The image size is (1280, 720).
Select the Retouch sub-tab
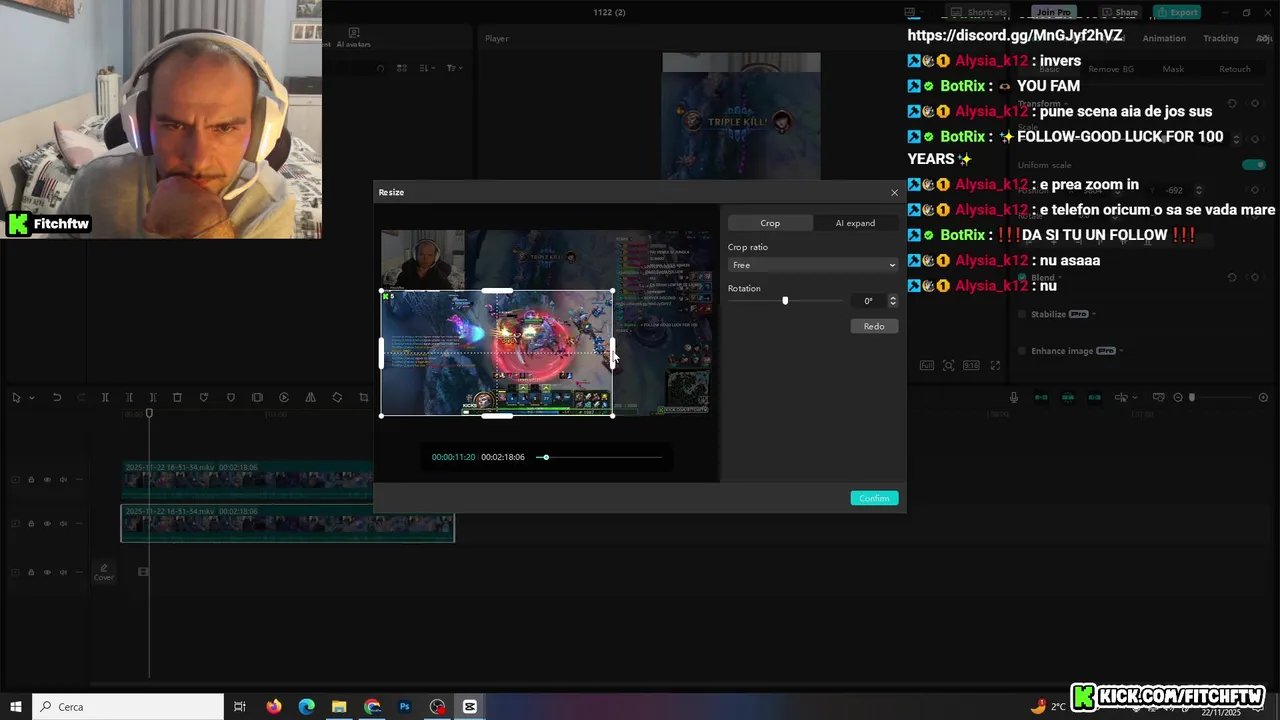click(x=1234, y=69)
